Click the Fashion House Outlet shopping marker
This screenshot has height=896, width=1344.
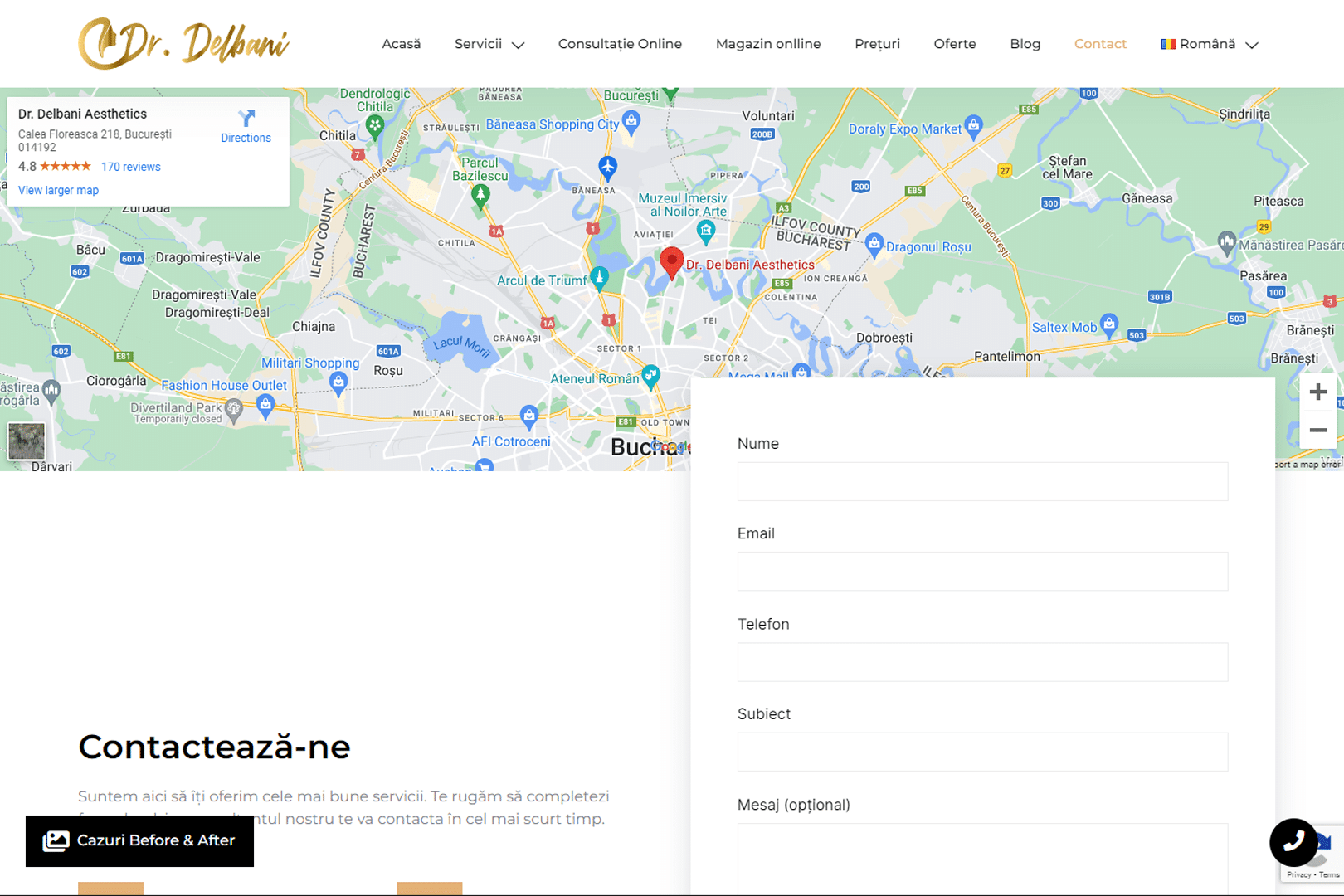(265, 405)
